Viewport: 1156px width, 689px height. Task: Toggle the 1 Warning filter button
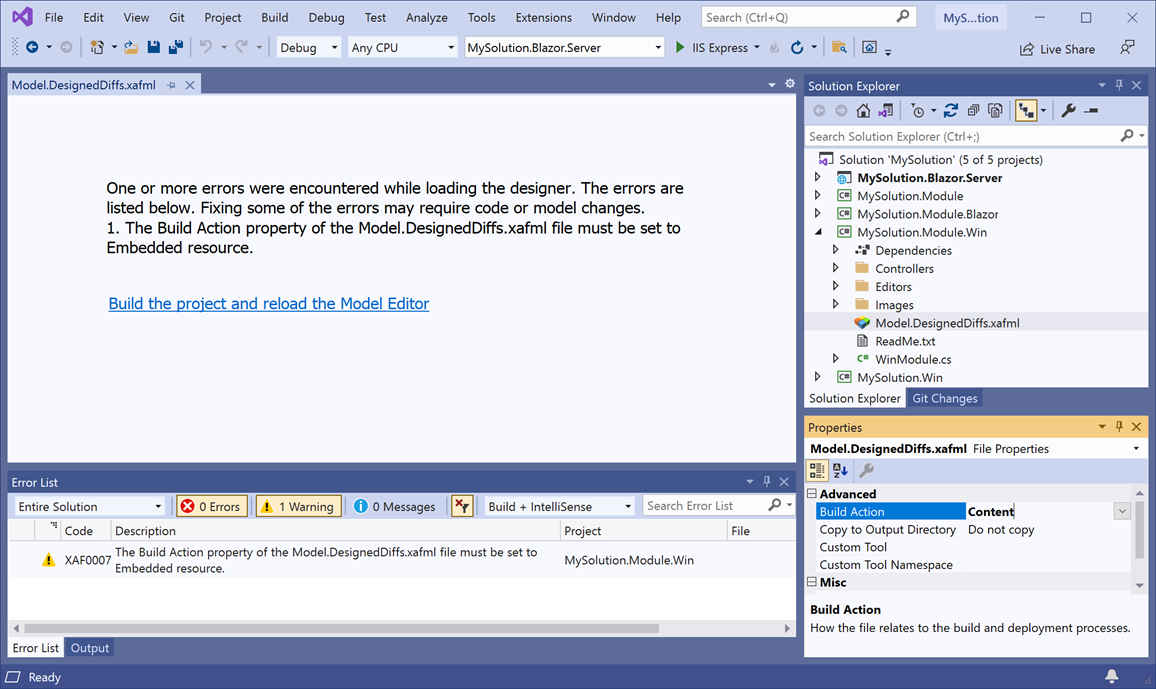[x=299, y=506]
